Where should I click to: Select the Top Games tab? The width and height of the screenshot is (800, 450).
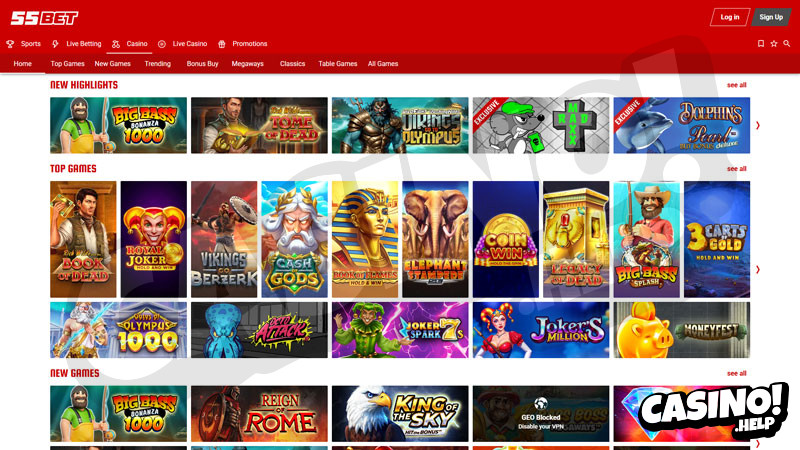tap(67, 64)
